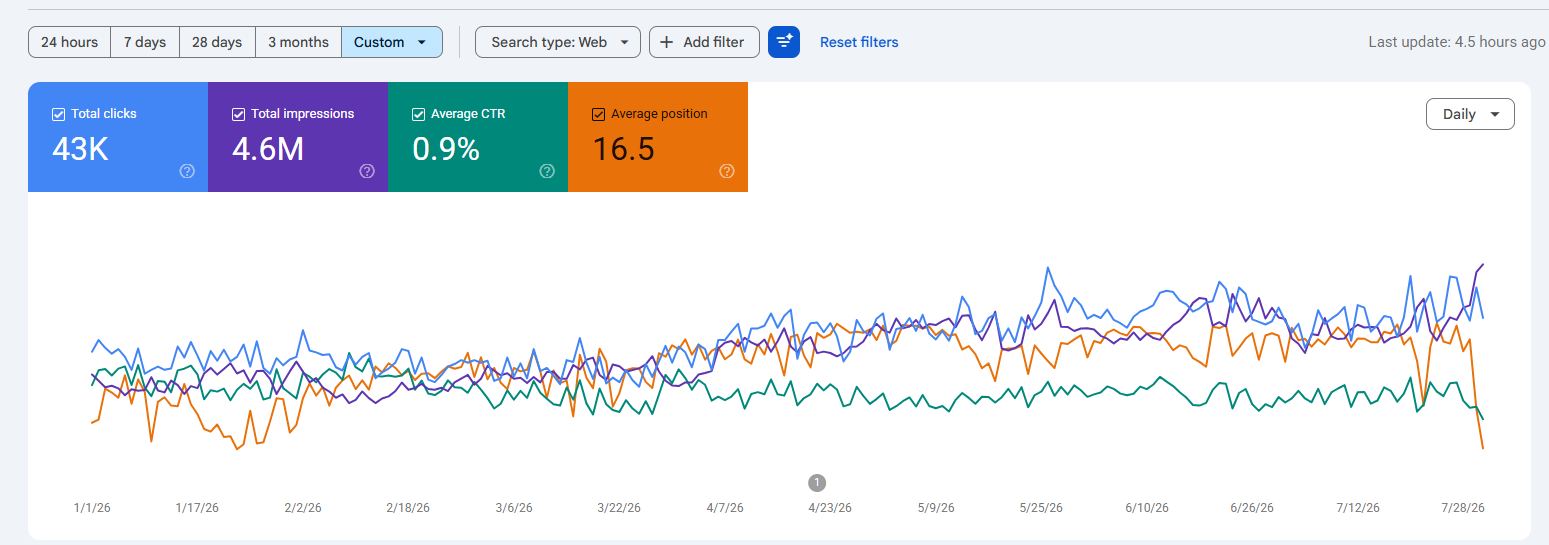Choose the 3 months date range
Viewport: 1549px width, 545px height.
click(298, 42)
